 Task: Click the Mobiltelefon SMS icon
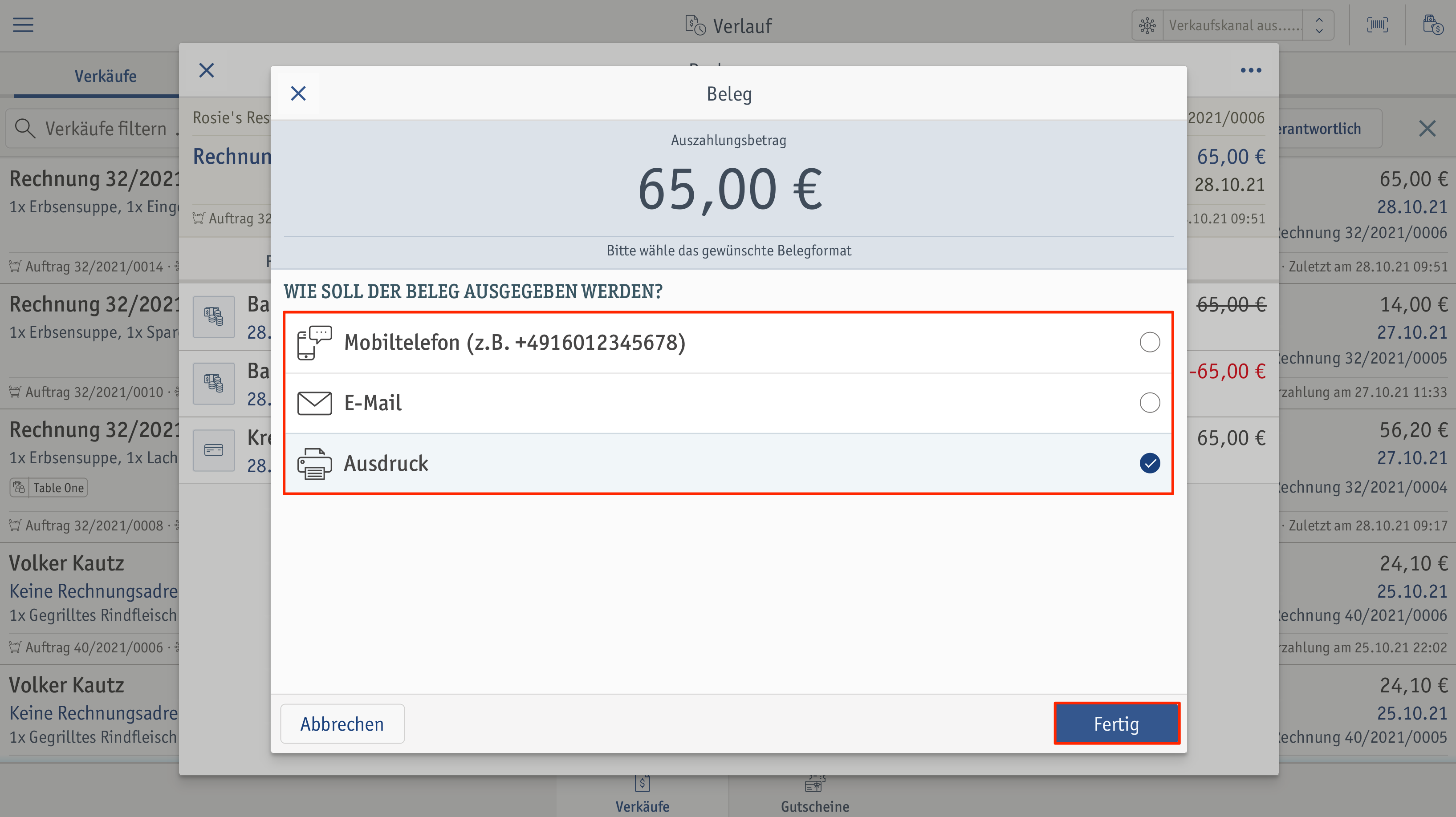coord(314,342)
